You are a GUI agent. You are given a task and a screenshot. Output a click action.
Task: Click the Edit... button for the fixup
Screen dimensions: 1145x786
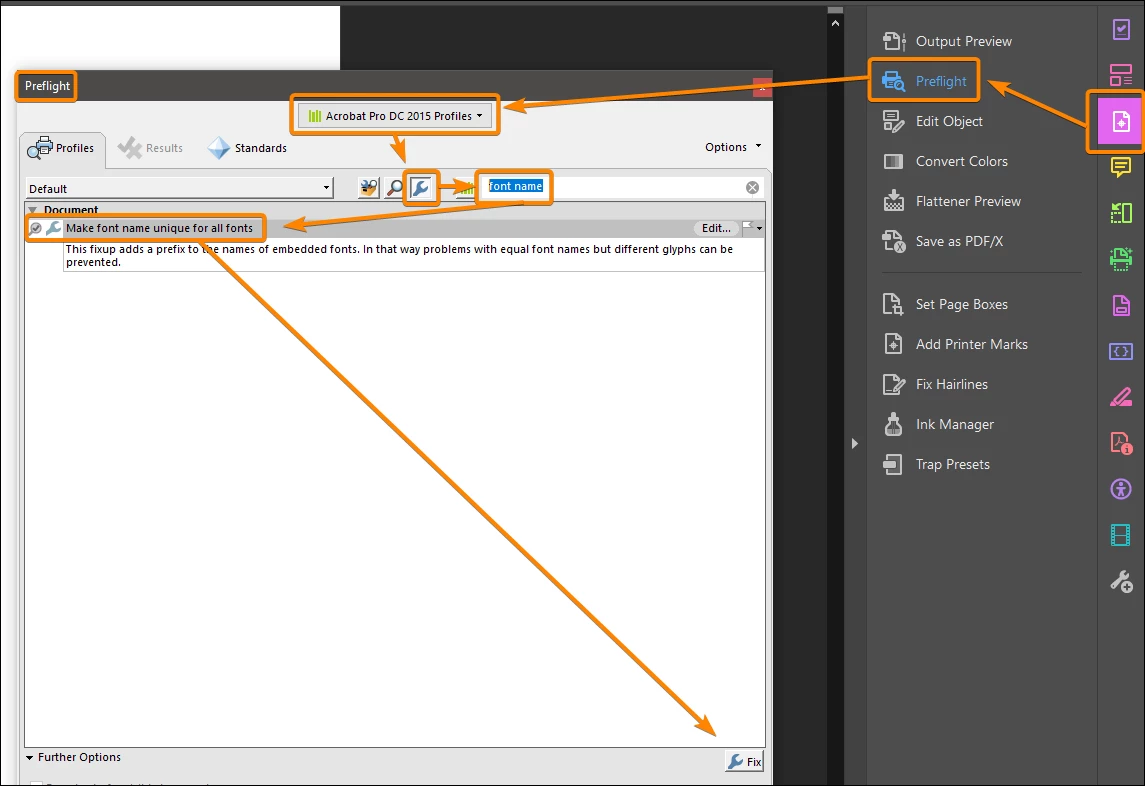point(716,228)
